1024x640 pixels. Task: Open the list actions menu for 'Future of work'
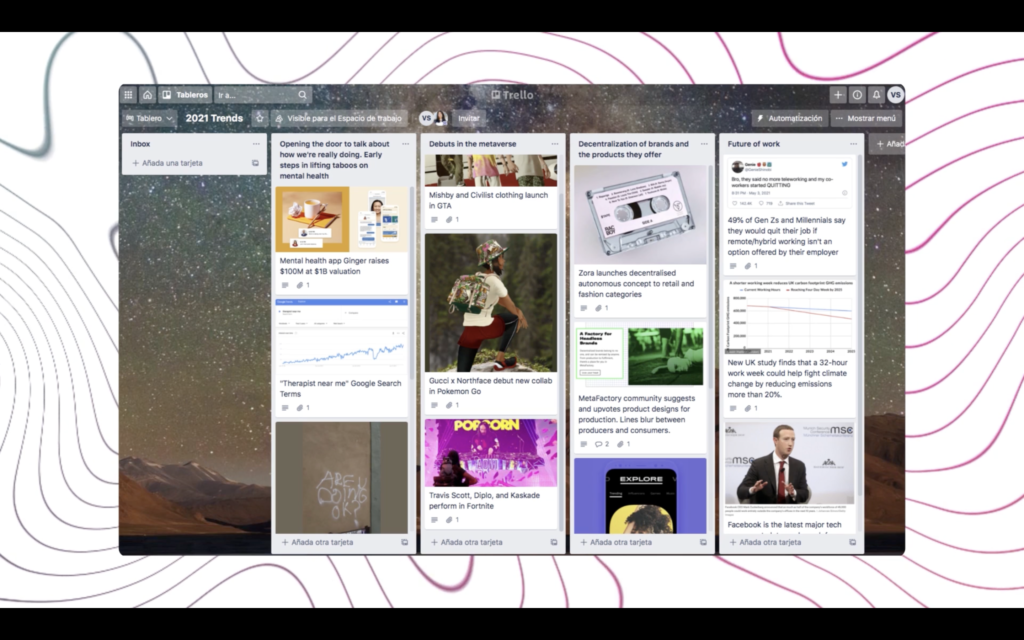point(852,143)
